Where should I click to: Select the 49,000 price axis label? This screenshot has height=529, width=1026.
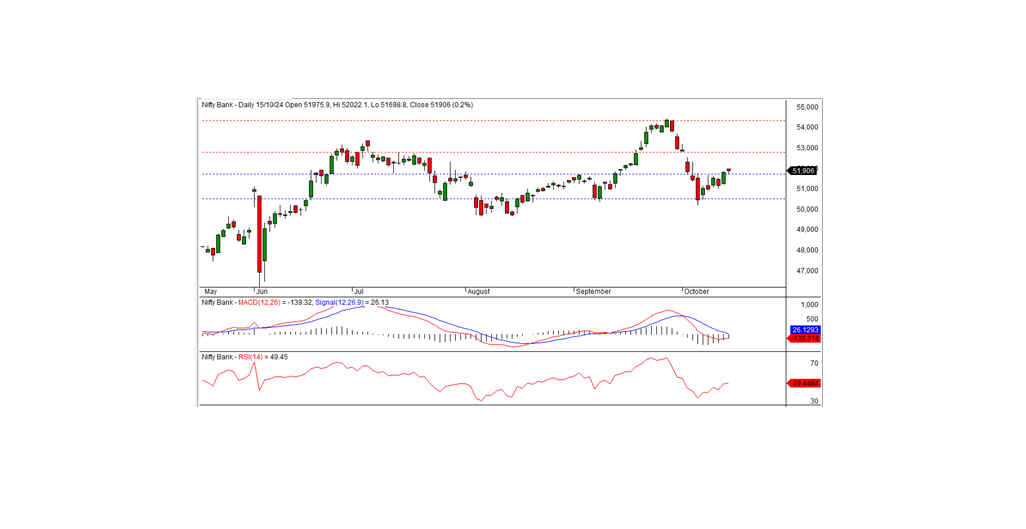tap(807, 230)
